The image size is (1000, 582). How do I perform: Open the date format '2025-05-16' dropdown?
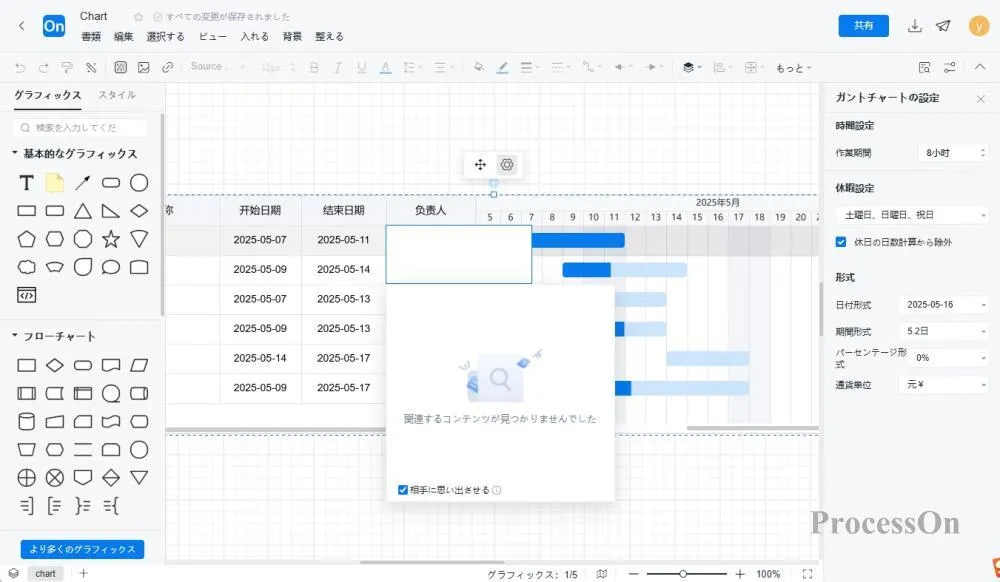tap(944, 305)
